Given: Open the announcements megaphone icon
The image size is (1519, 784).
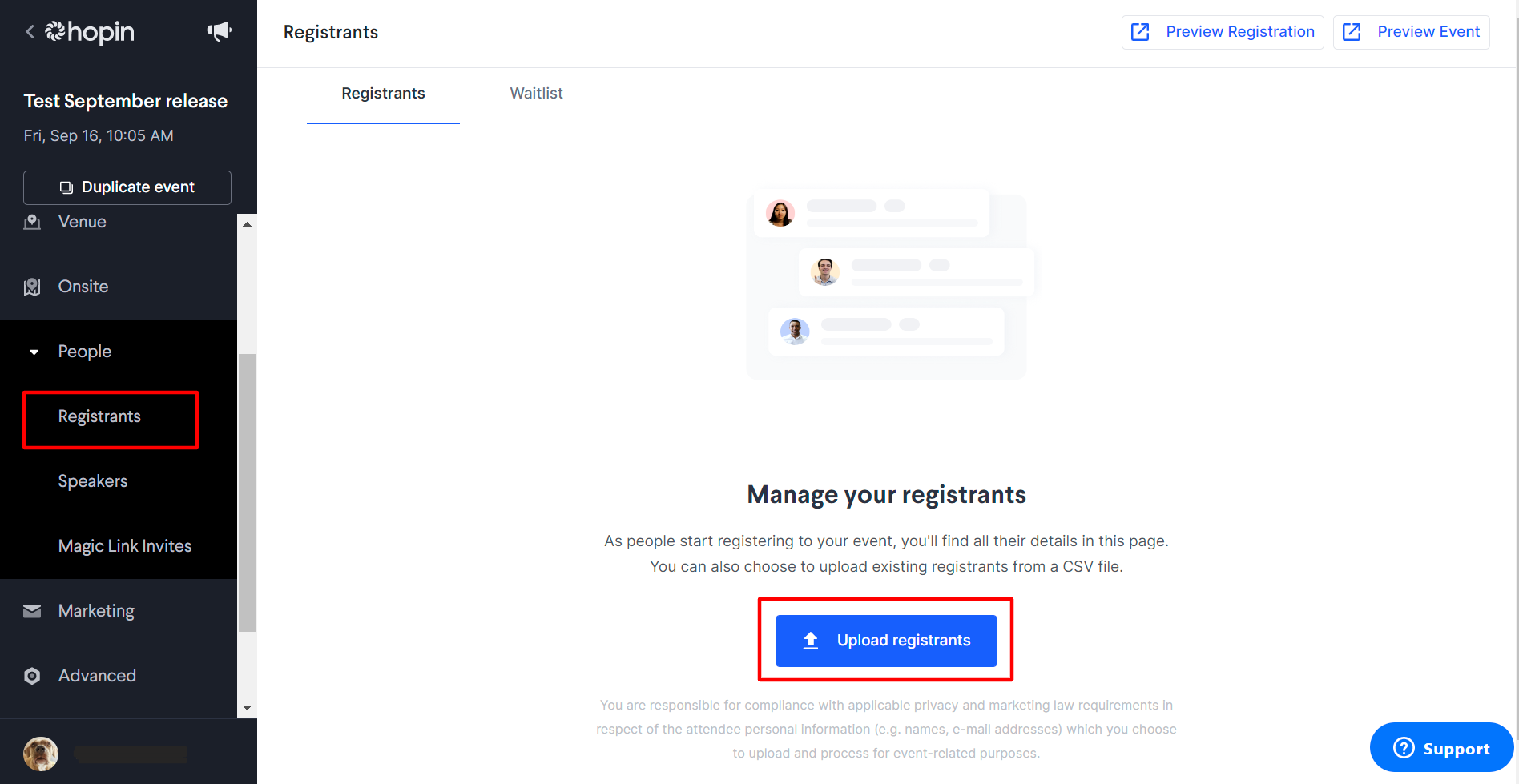Looking at the screenshot, I should 219,31.
